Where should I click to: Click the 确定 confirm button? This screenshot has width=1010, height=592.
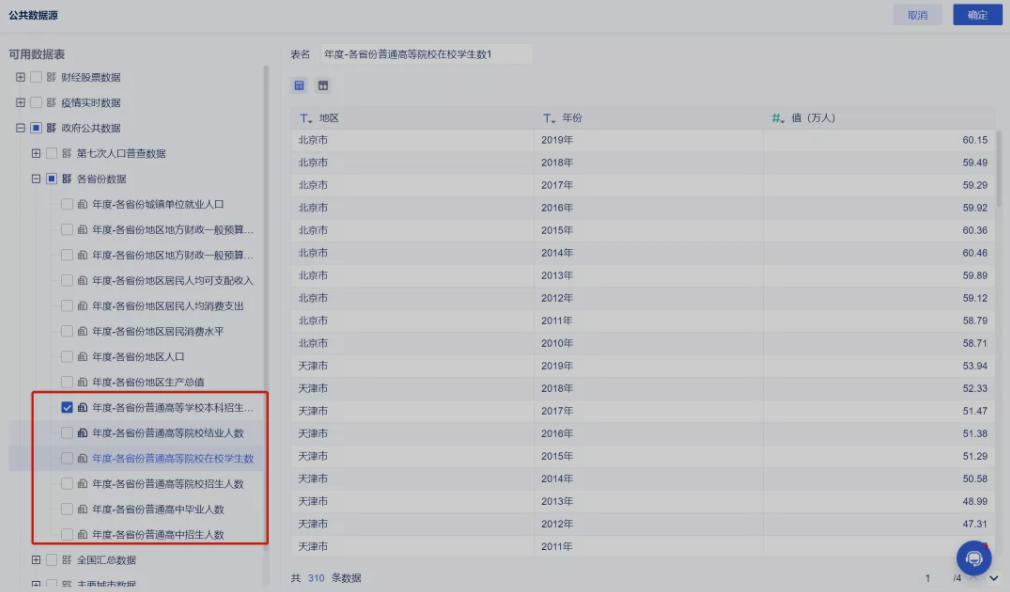(977, 15)
